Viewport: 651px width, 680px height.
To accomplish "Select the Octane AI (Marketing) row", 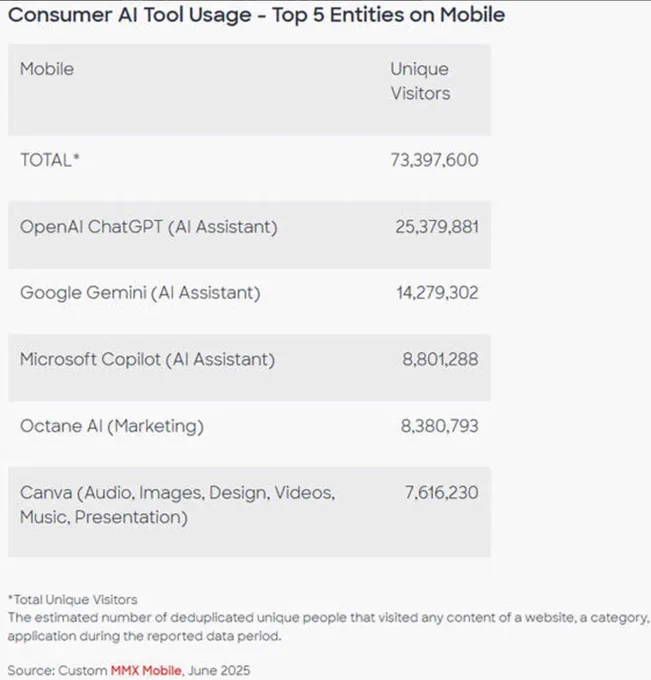I will coord(249,434).
